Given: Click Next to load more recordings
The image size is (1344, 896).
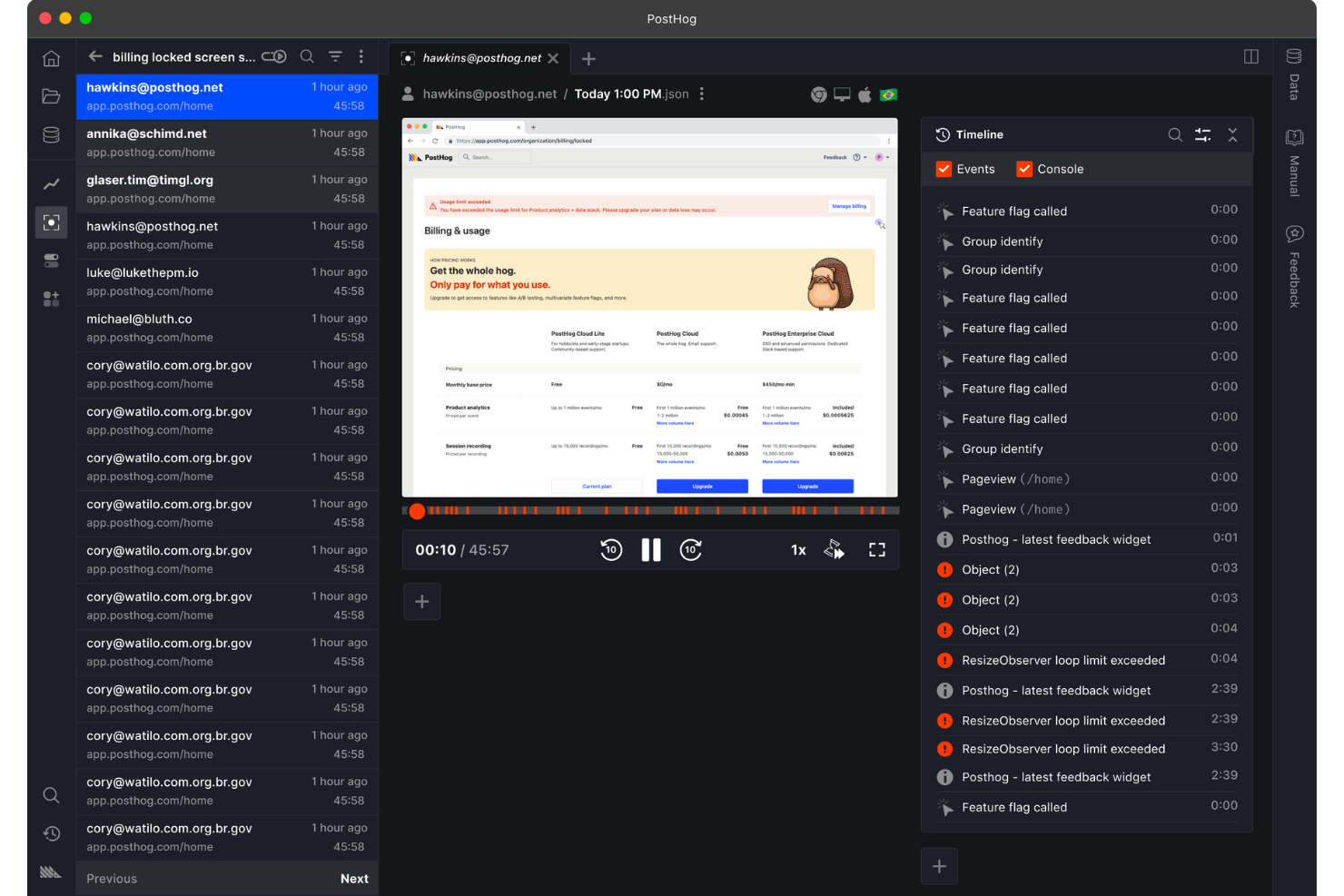Looking at the screenshot, I should [354, 878].
